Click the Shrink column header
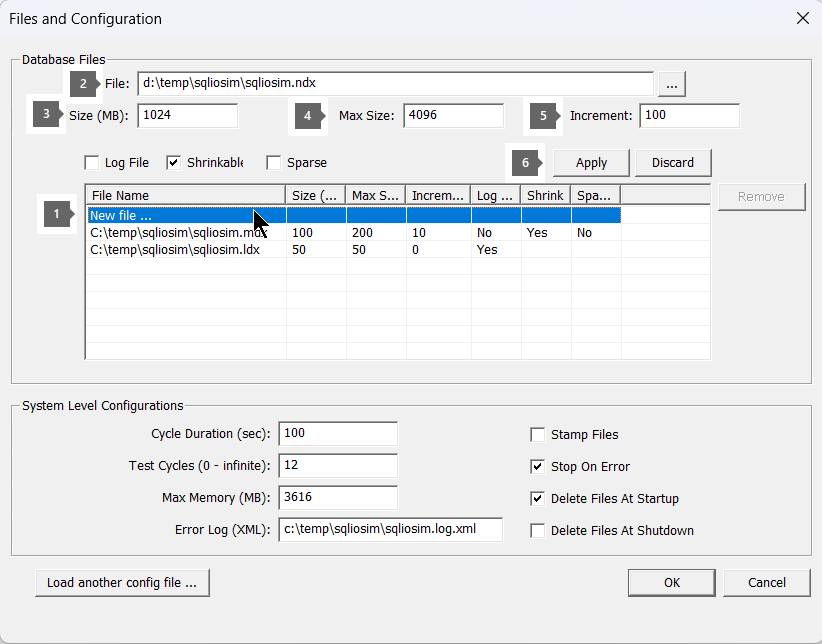 546,196
